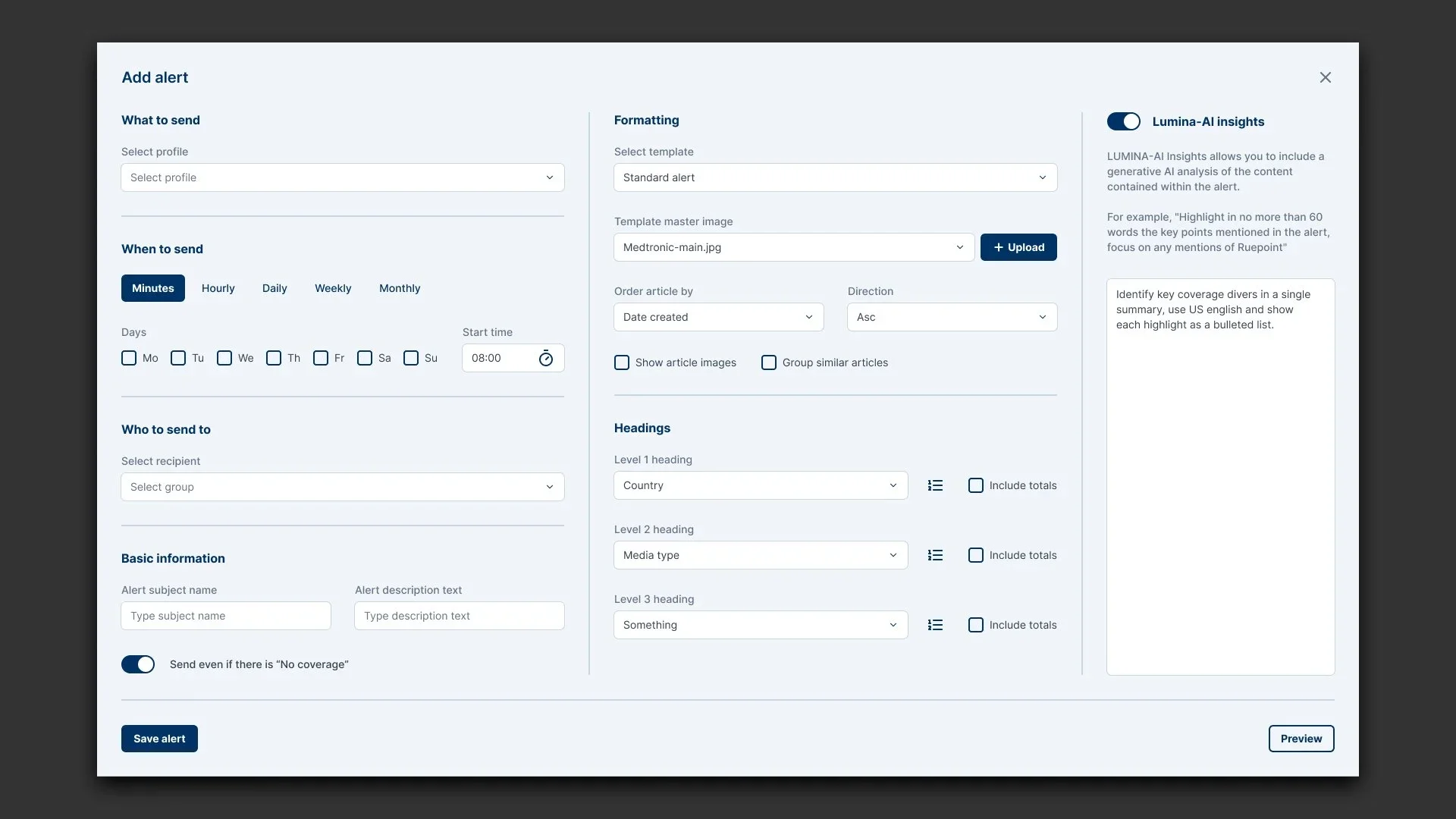Image resolution: width=1456 pixels, height=819 pixels.
Task: Click the list icon beside Level 2 heading
Action: pos(935,555)
